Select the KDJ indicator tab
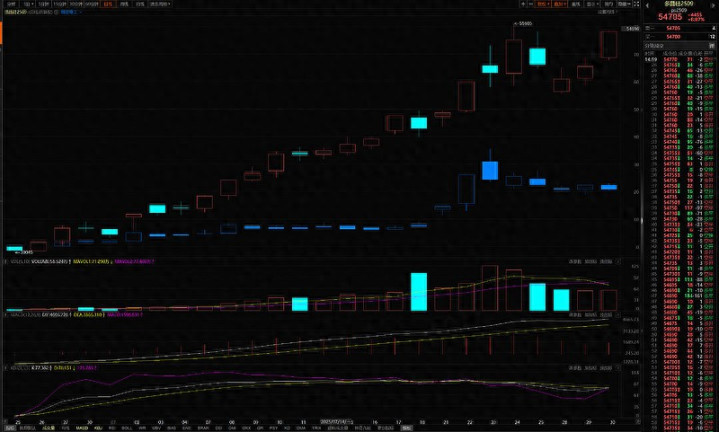This screenshot has width=719, height=432. (x=98, y=428)
